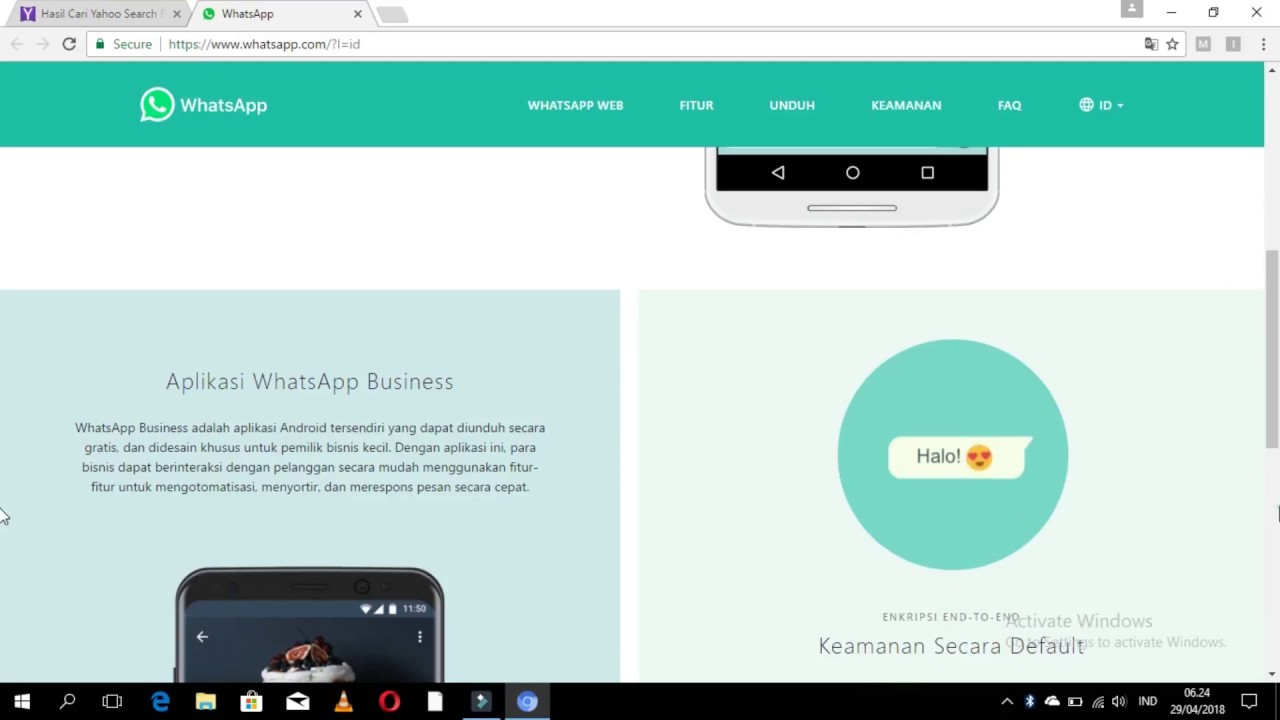Click the OneDrive cloud tray icon
The width and height of the screenshot is (1280, 720).
1052,702
